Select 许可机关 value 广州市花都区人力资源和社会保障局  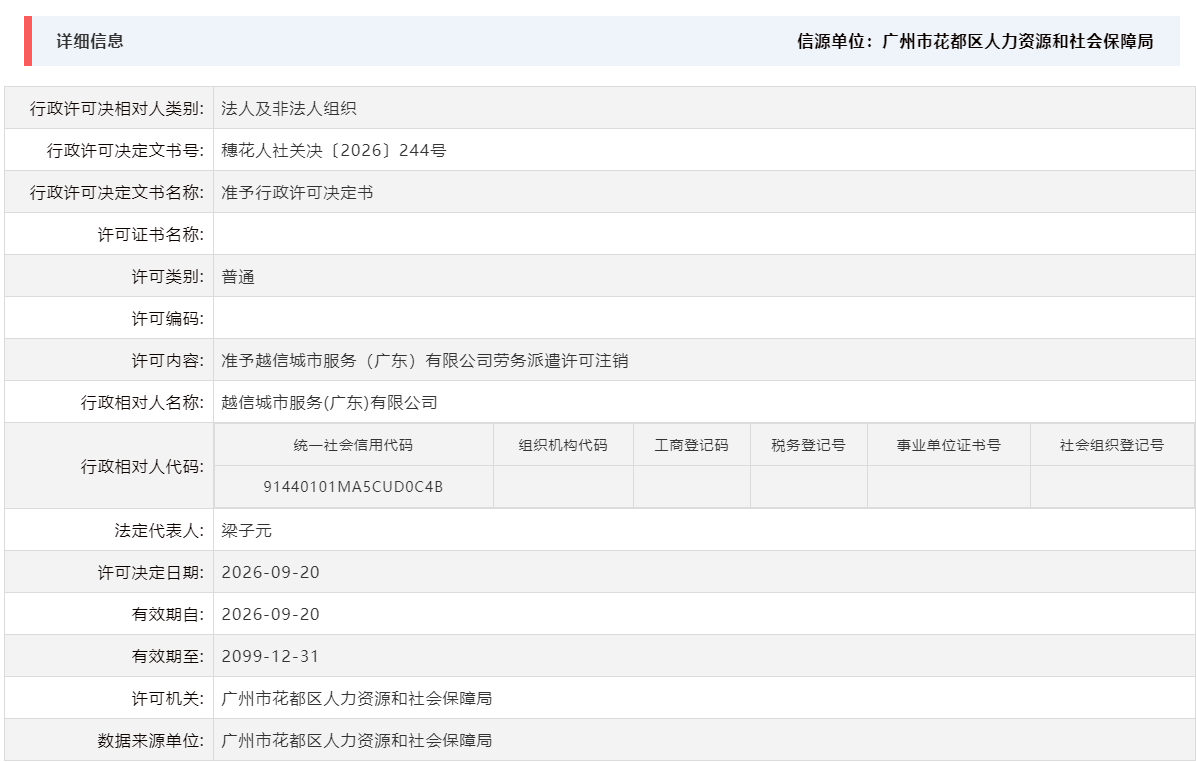tap(356, 698)
